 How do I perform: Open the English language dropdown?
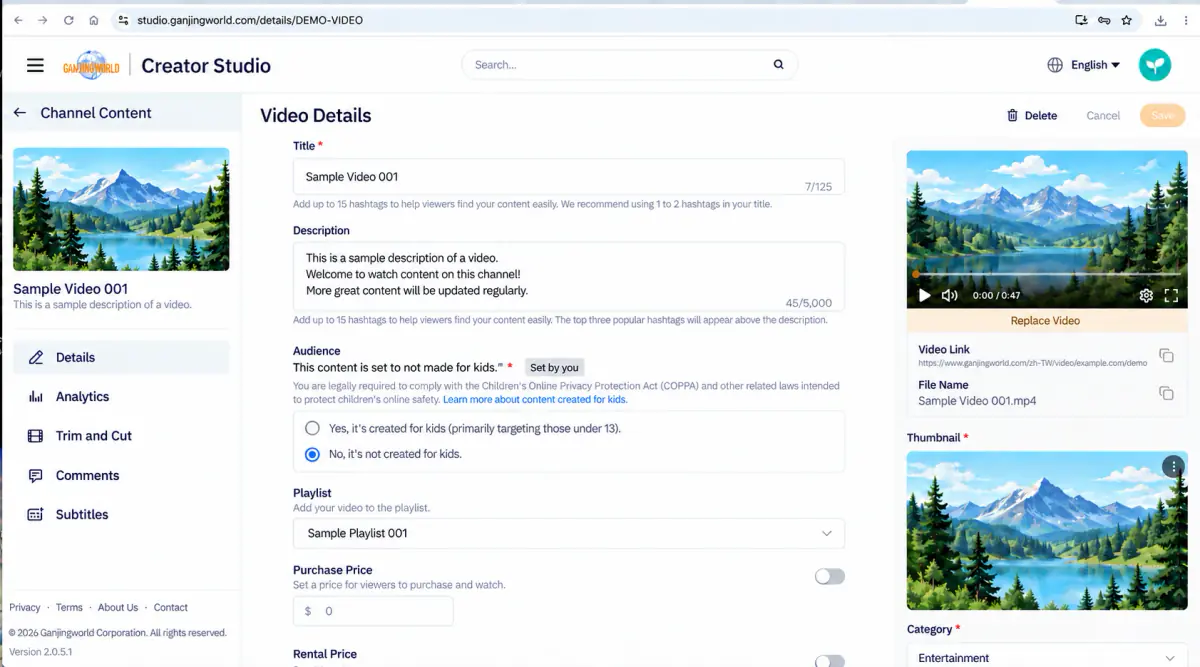(1095, 65)
